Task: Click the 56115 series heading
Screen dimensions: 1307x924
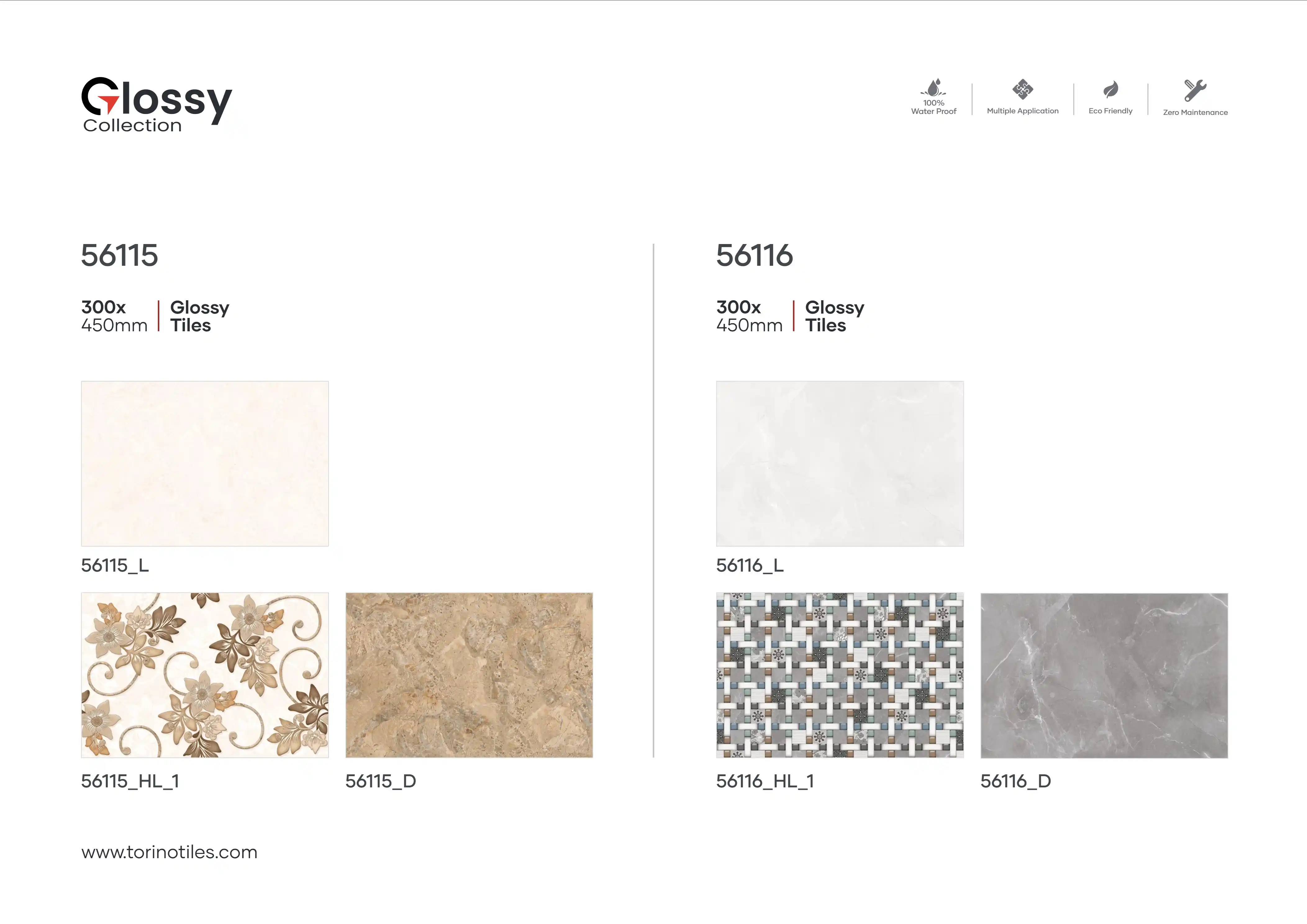Action: tap(120, 255)
